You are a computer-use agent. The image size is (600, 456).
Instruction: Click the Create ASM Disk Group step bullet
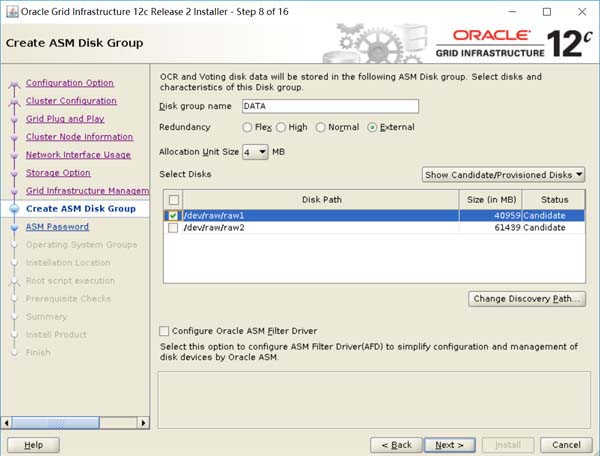pyautogui.click(x=15, y=209)
